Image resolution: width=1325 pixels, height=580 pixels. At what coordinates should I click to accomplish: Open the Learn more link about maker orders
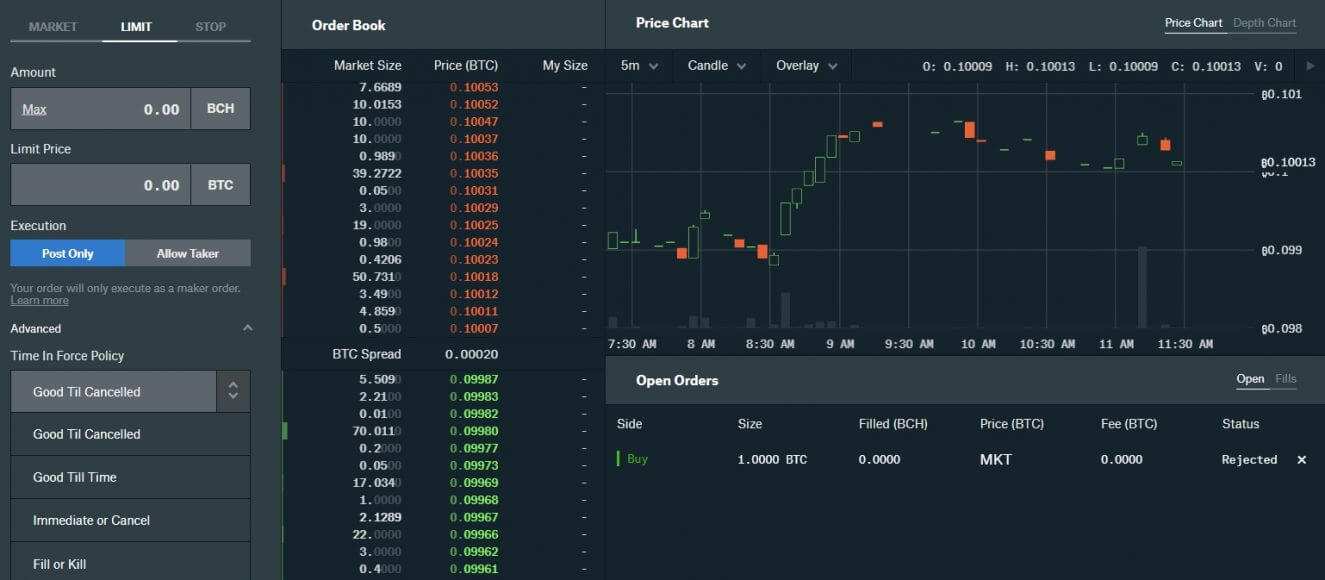click(40, 300)
